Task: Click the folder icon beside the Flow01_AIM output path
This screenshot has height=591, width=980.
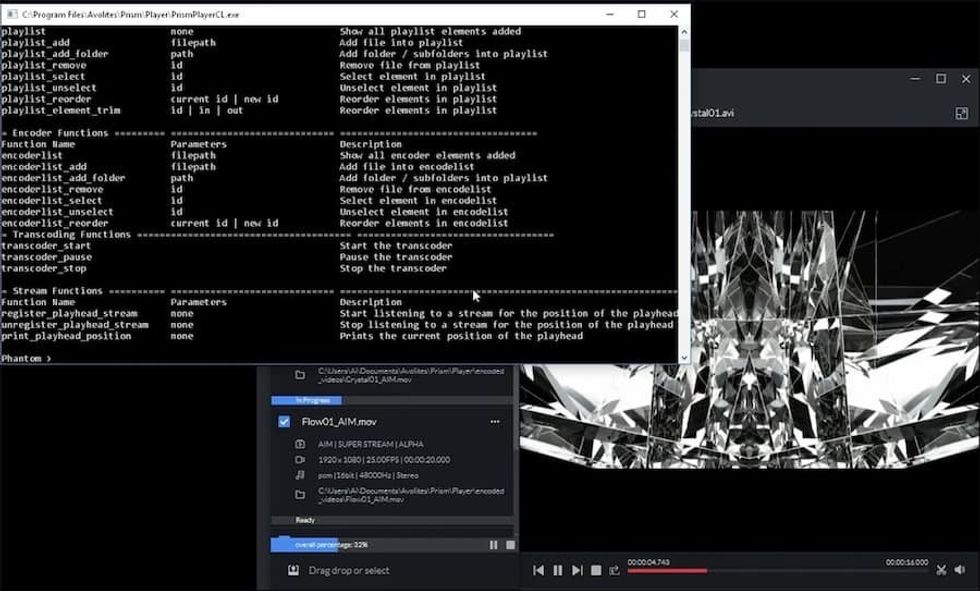Action: (x=300, y=492)
